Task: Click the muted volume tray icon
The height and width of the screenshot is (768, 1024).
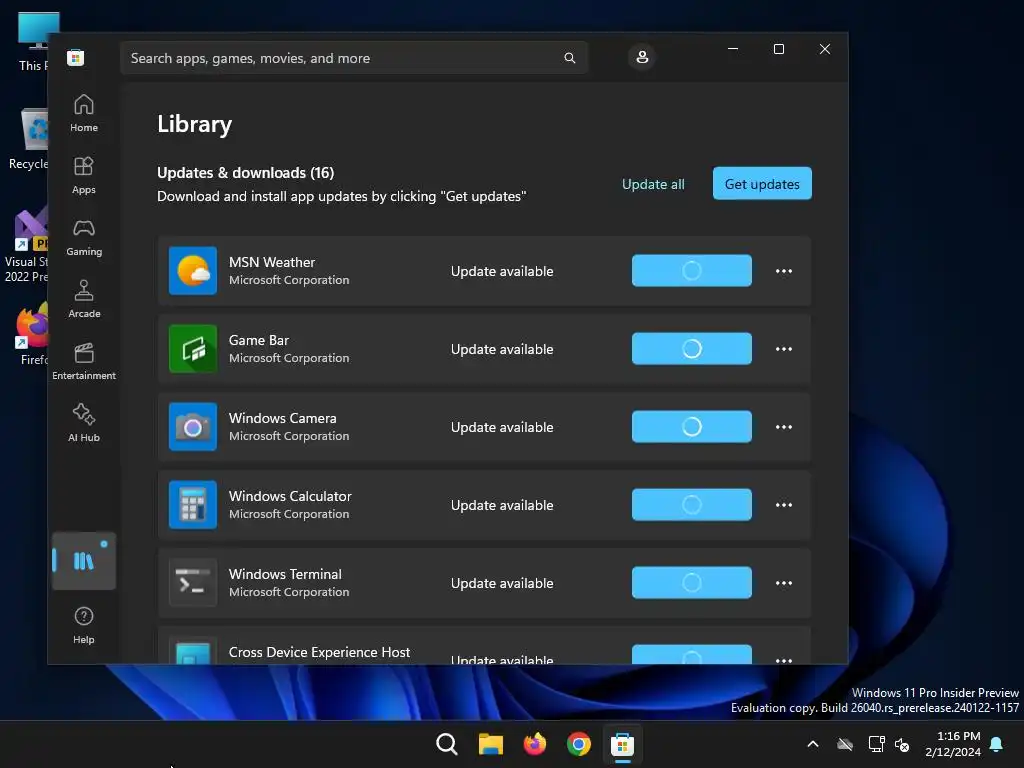Action: click(903, 744)
